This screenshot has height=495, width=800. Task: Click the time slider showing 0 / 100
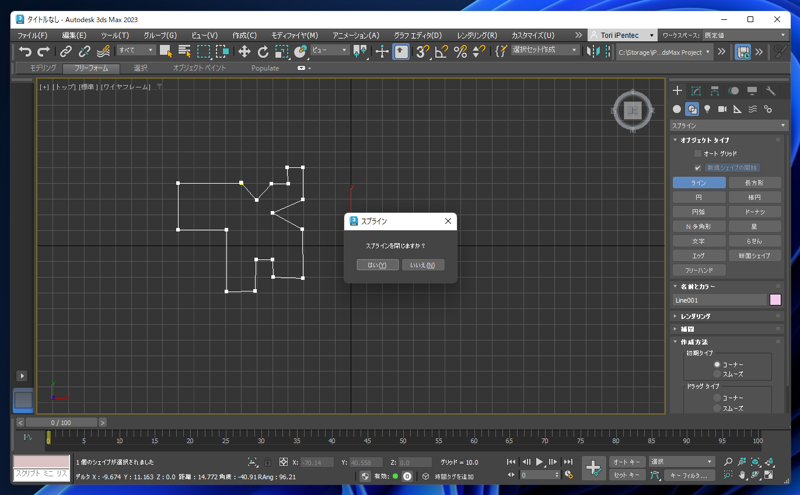(61, 423)
